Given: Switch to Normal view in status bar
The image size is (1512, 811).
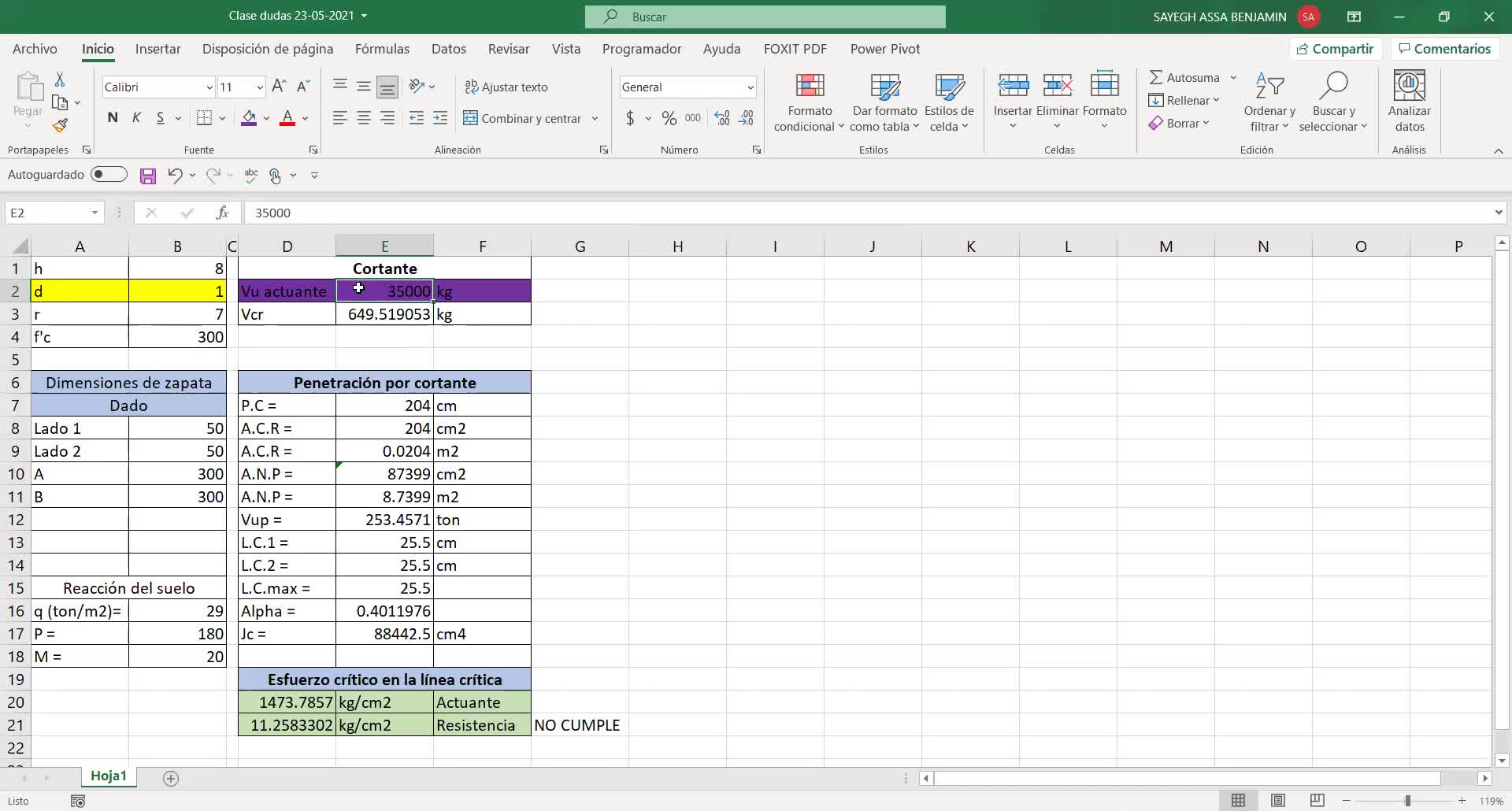Looking at the screenshot, I should pyautogui.click(x=1238, y=801).
